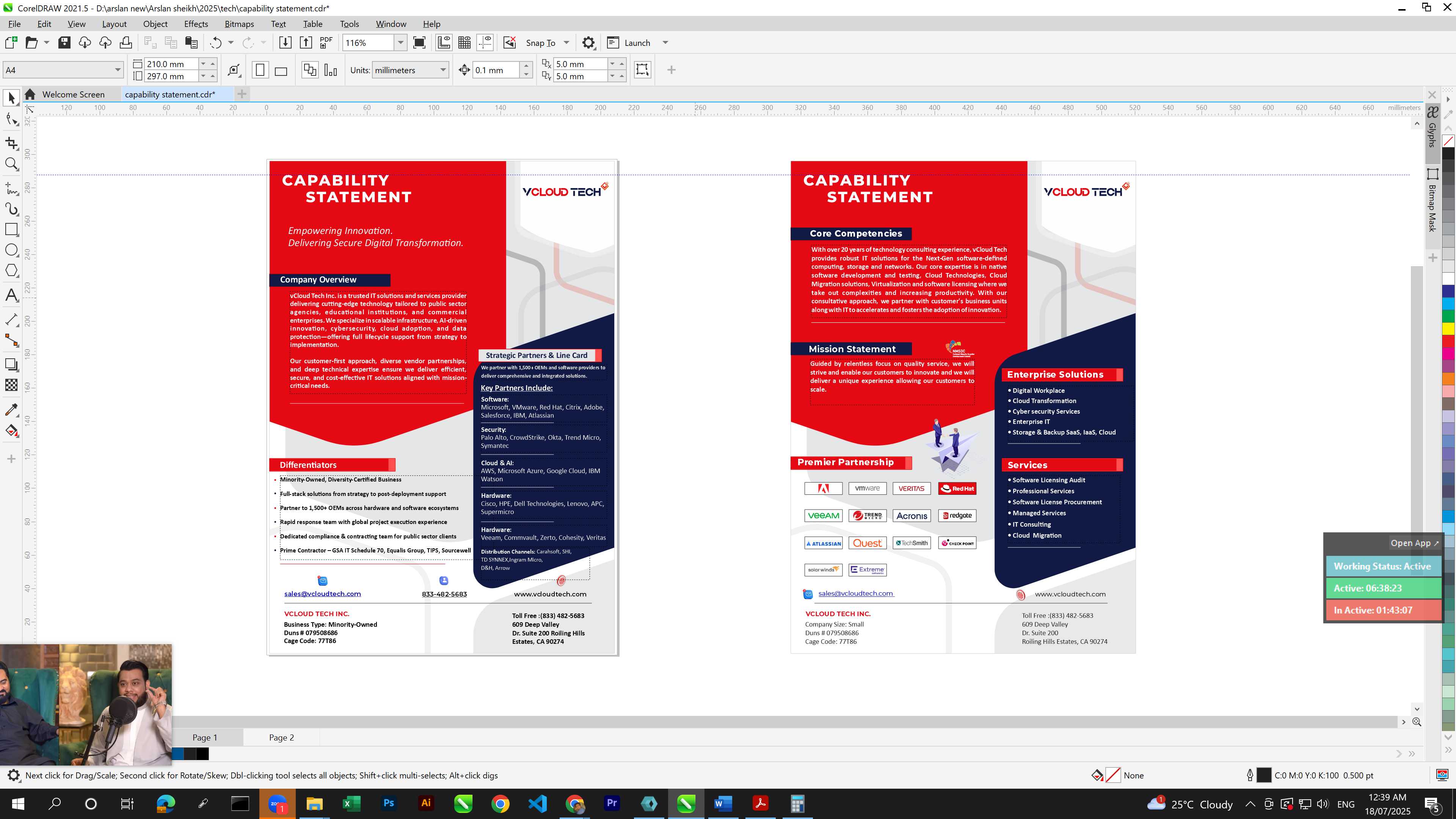Expand the Snap To dropdown

click(x=566, y=43)
